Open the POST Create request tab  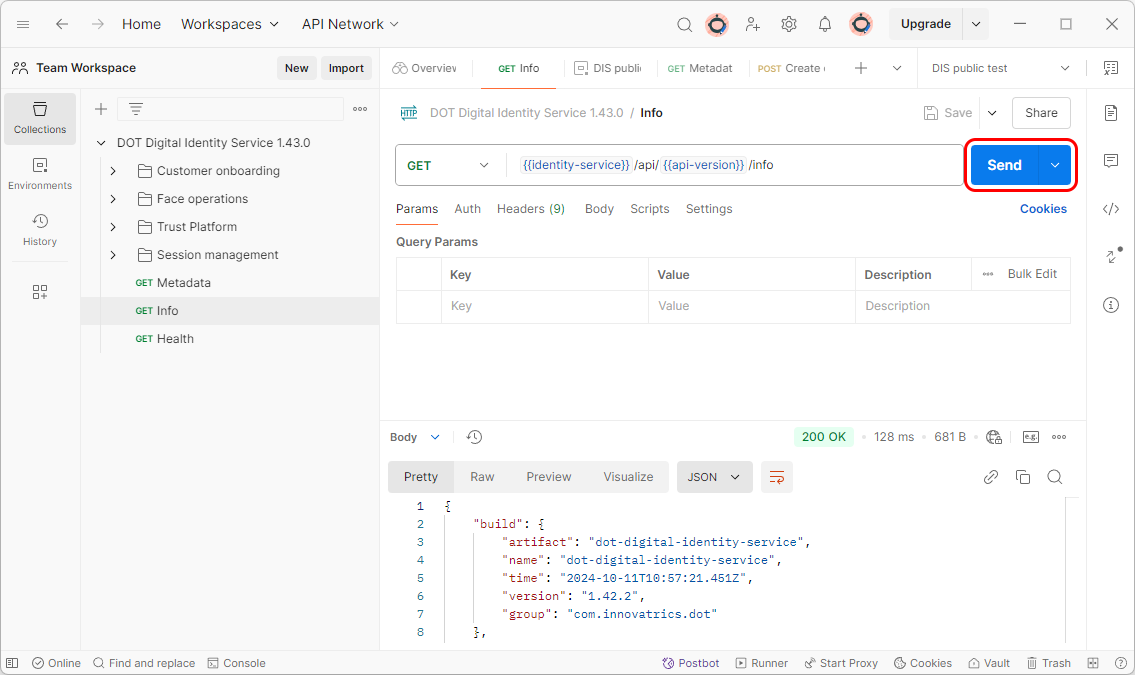pos(791,68)
